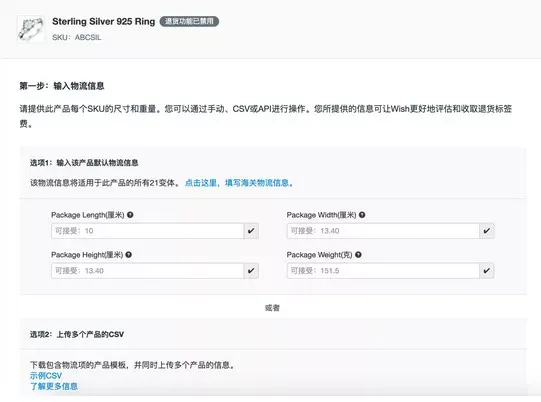
Task: Confirm Package Weight with its checkmark button
Action: 487,271
